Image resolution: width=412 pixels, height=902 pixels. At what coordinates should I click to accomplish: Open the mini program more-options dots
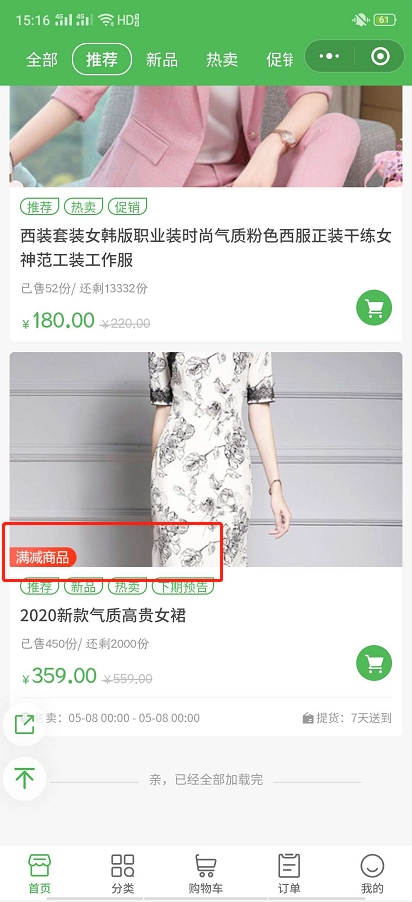[329, 56]
